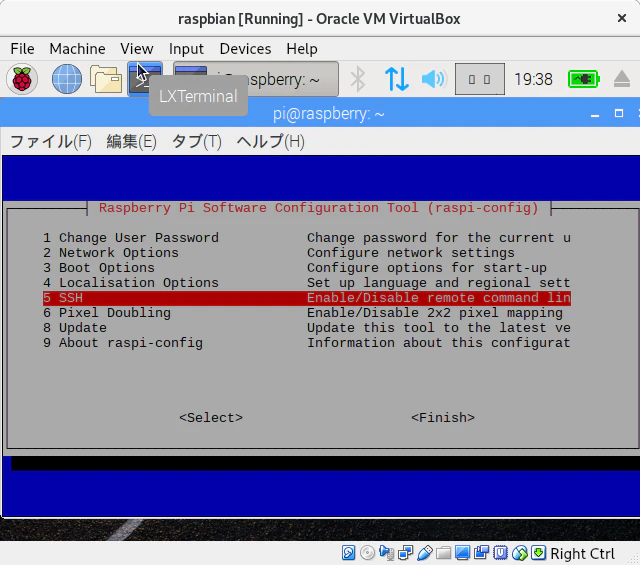Open the terminal ファイル(F) menu
Viewport: 640px width, 565px height.
(x=51, y=142)
